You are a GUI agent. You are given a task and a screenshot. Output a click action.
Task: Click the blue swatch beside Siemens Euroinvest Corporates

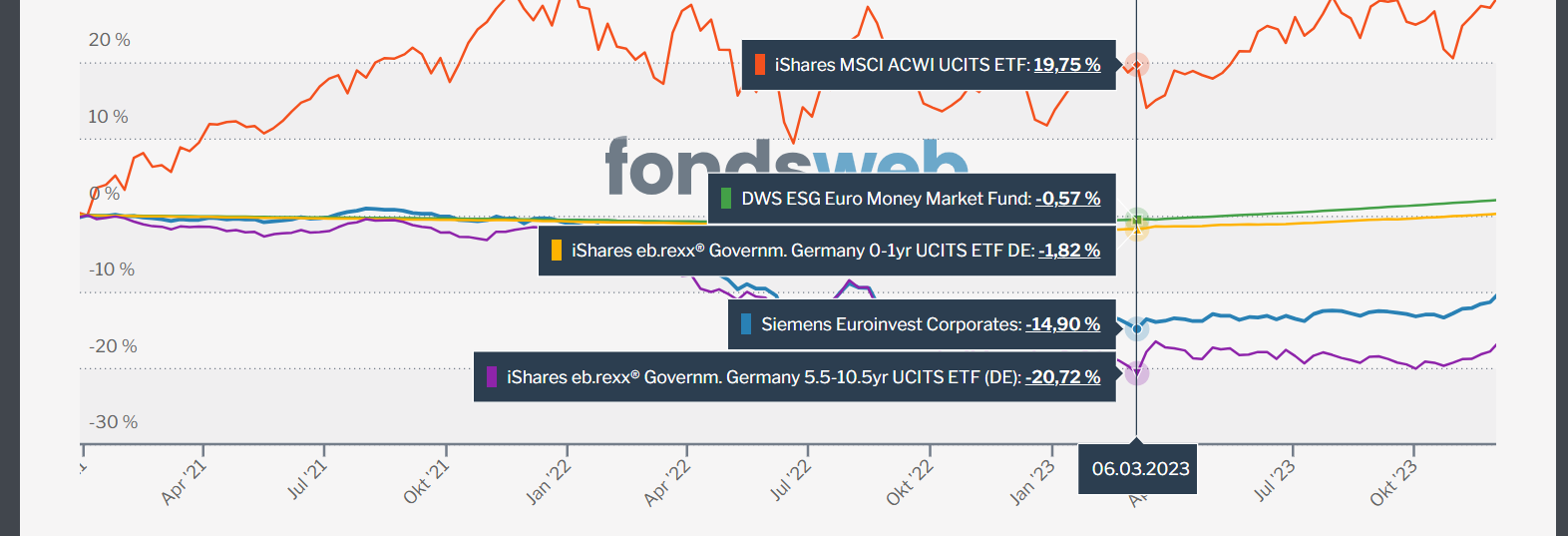tap(746, 324)
